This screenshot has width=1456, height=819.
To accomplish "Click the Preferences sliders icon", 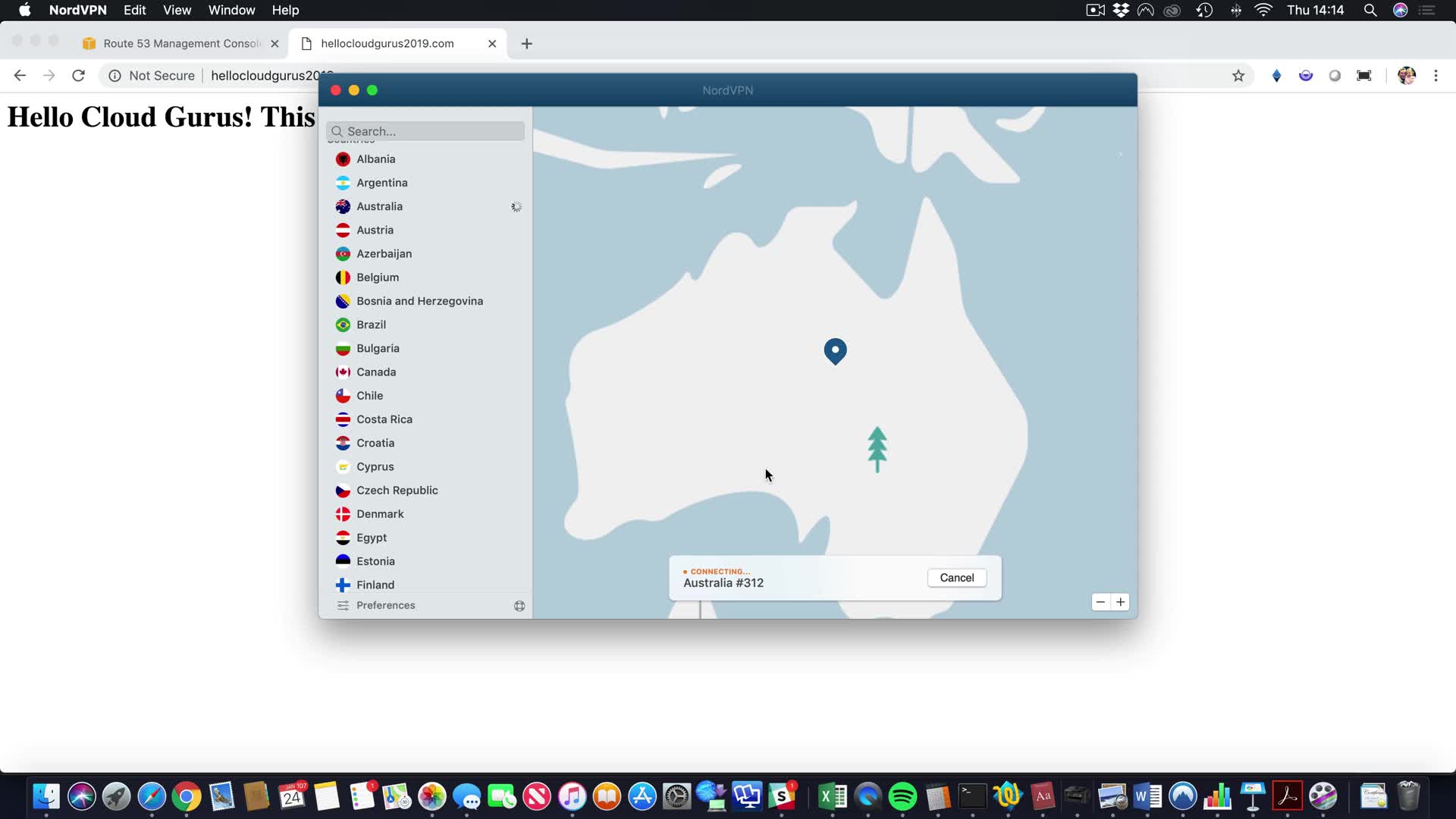I will click(343, 605).
